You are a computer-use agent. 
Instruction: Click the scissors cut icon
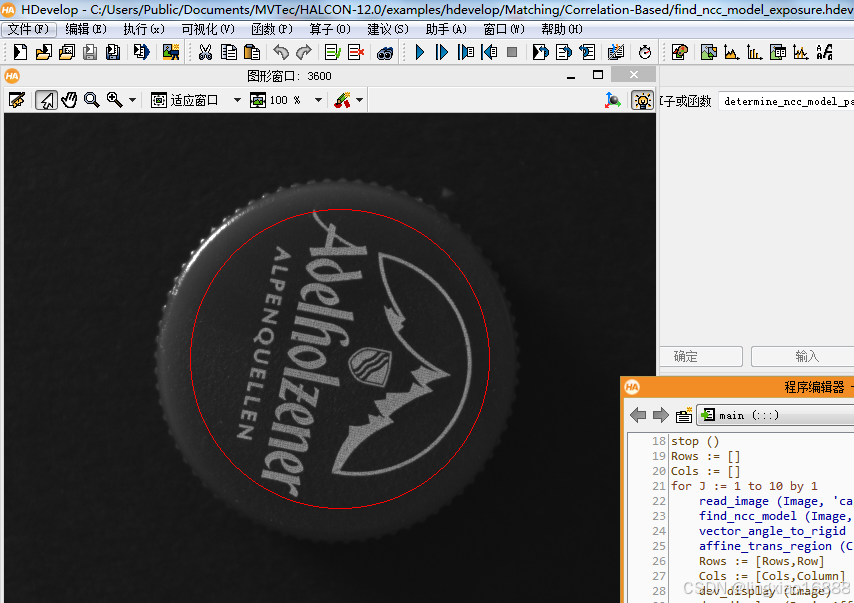tap(205, 52)
